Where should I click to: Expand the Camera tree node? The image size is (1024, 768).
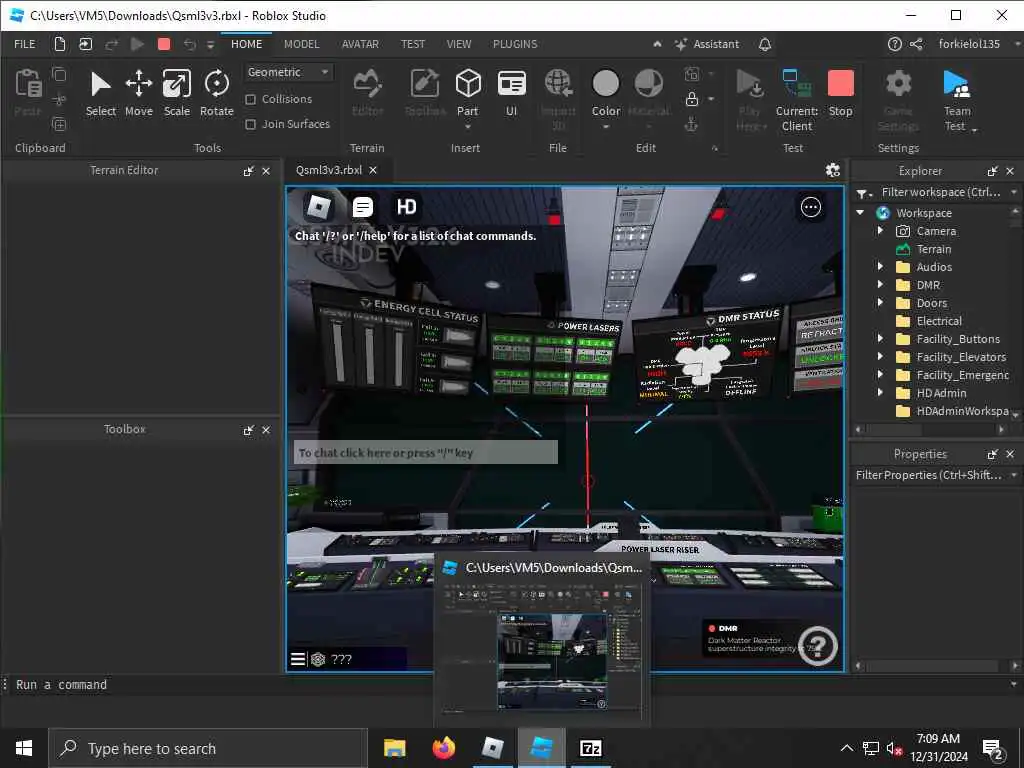click(880, 231)
